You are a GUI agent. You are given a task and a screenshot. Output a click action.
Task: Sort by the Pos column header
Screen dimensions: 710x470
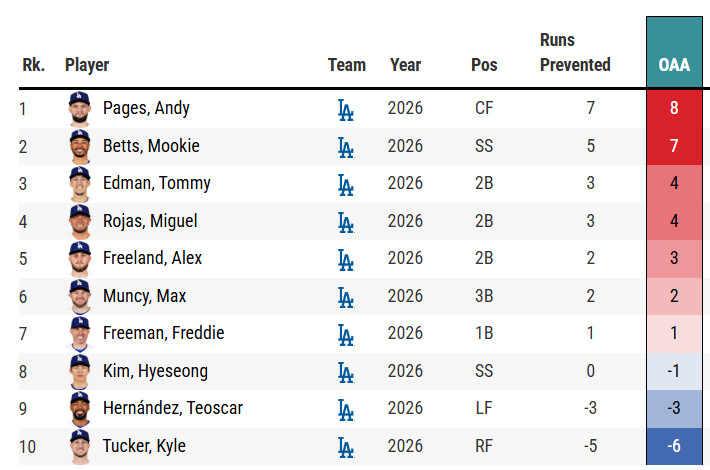484,65
